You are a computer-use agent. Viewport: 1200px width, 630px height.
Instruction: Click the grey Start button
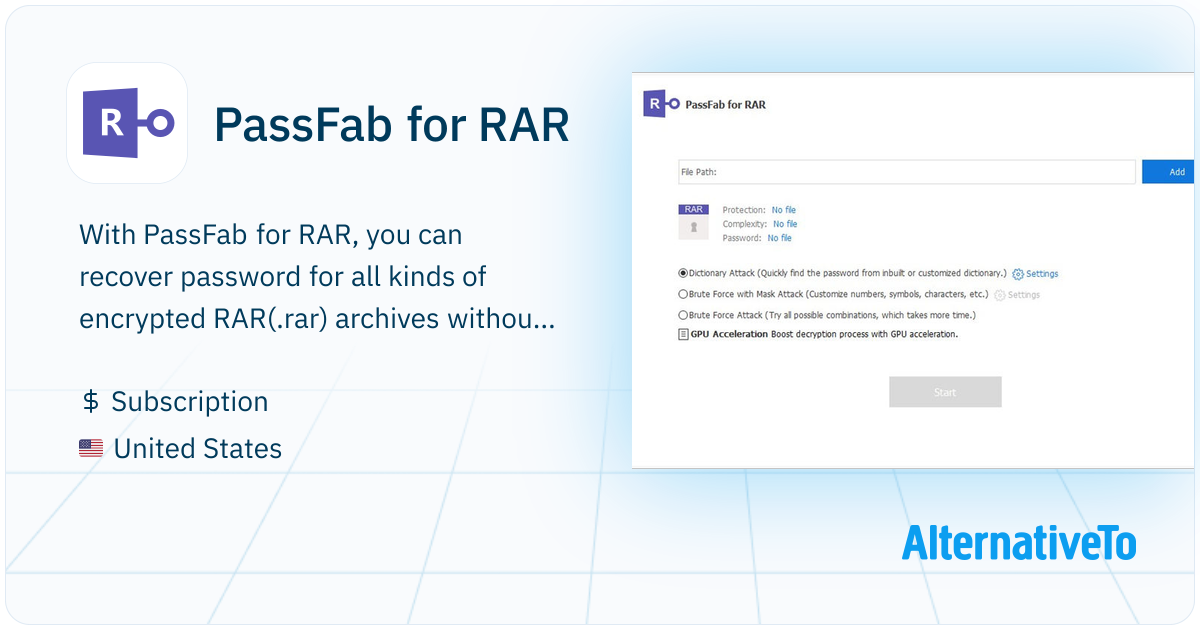click(945, 392)
